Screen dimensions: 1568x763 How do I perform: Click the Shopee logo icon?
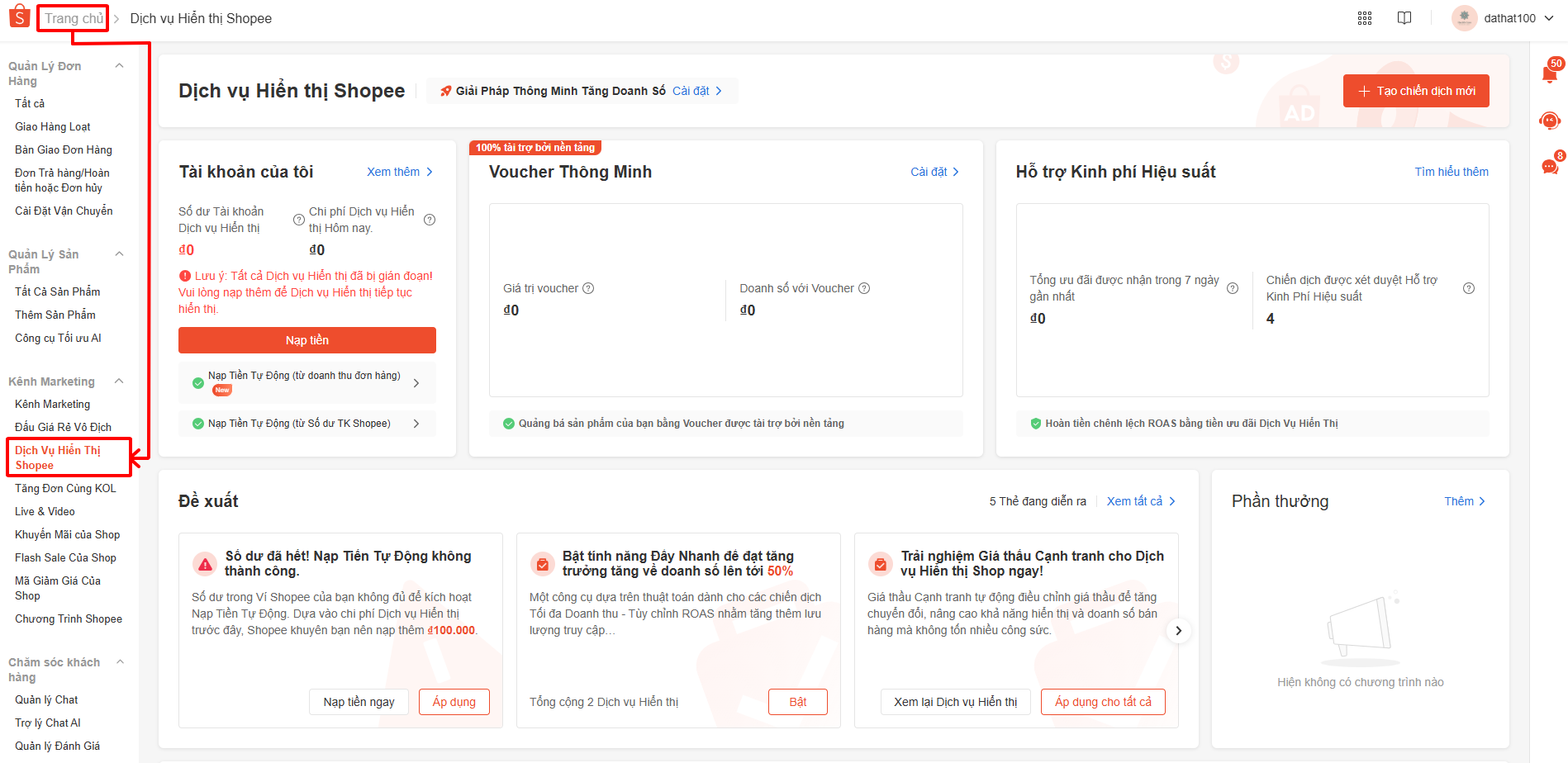19,17
